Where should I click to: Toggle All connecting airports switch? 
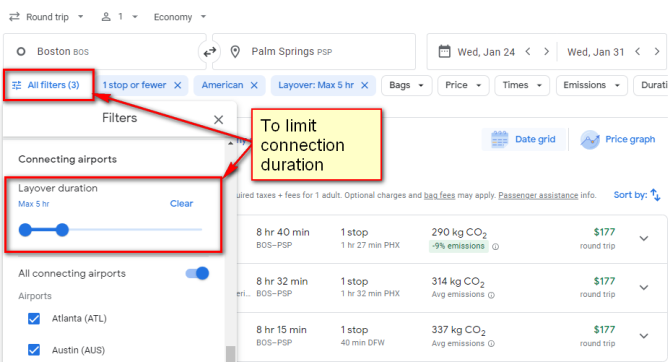[x=197, y=273]
